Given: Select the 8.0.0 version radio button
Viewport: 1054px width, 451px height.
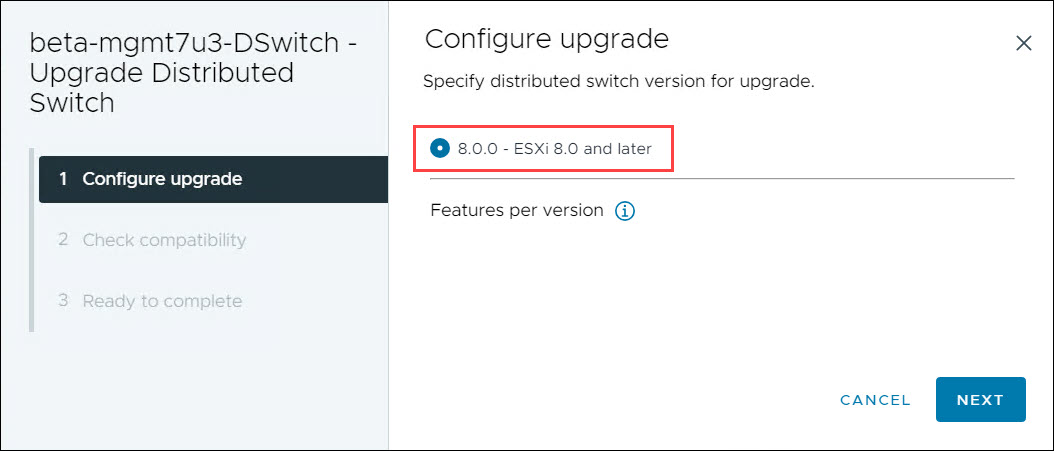Looking at the screenshot, I should pos(440,149).
